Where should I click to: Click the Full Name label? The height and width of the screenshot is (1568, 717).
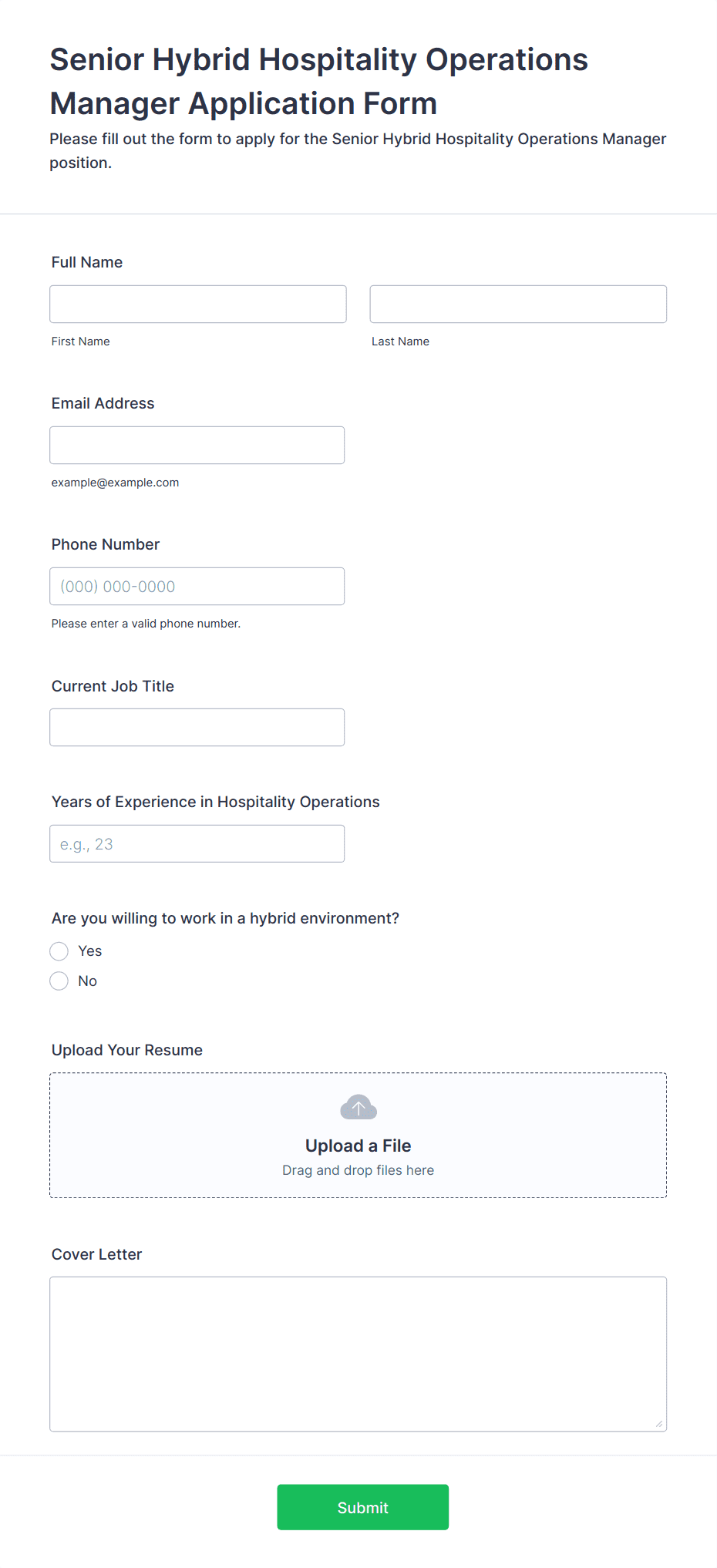click(x=87, y=262)
